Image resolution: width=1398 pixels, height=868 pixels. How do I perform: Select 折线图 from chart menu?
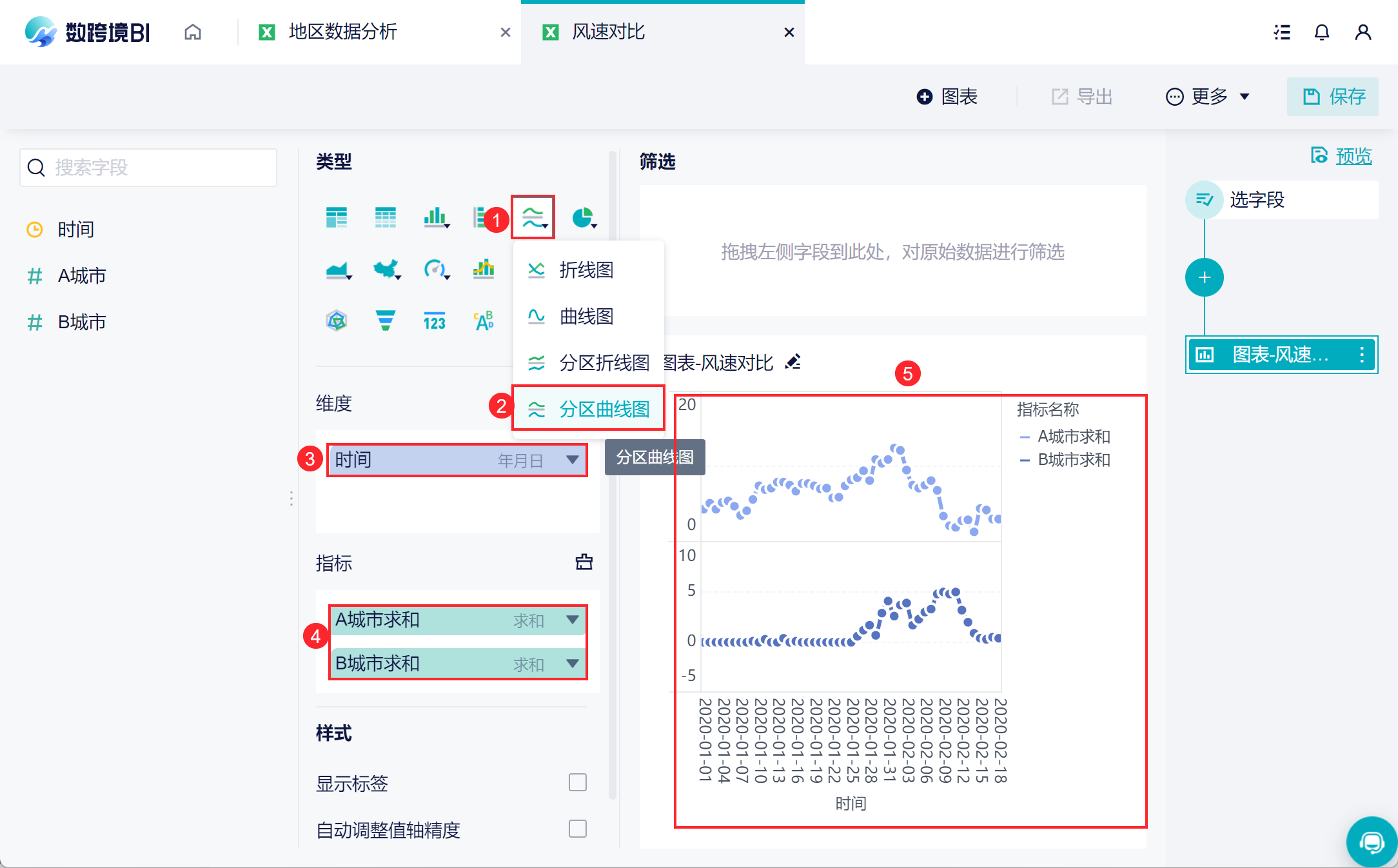[x=586, y=270]
